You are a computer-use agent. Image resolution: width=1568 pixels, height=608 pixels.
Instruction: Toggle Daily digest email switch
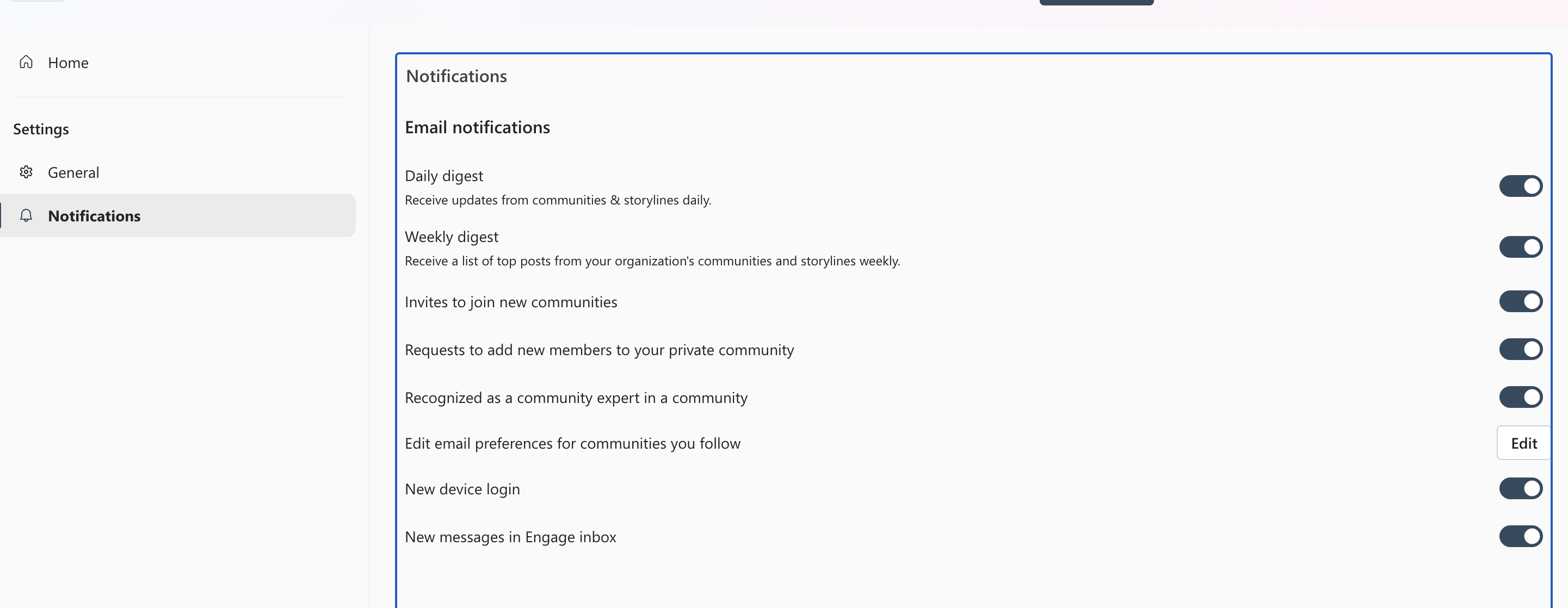pos(1521,186)
